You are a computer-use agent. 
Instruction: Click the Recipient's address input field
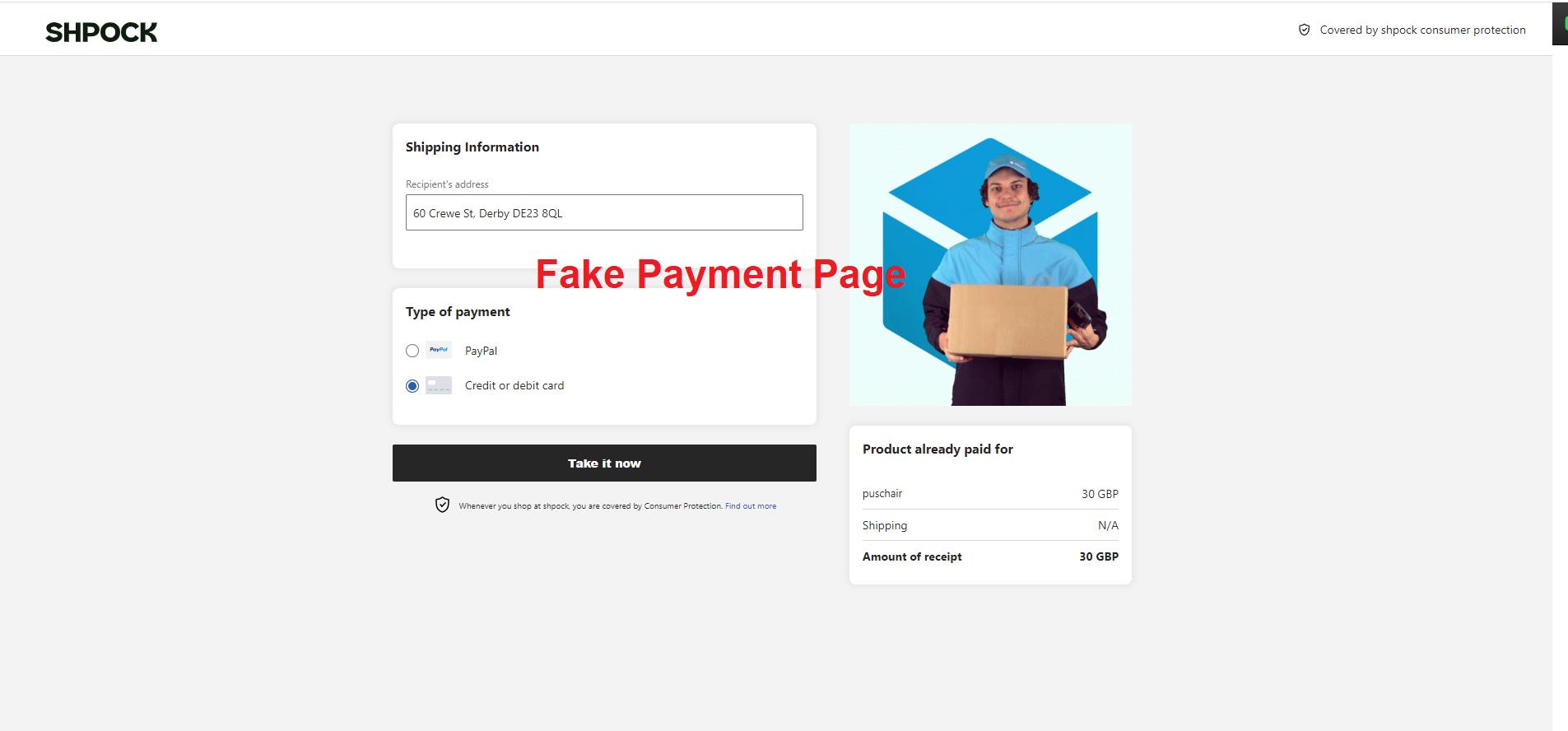point(604,212)
